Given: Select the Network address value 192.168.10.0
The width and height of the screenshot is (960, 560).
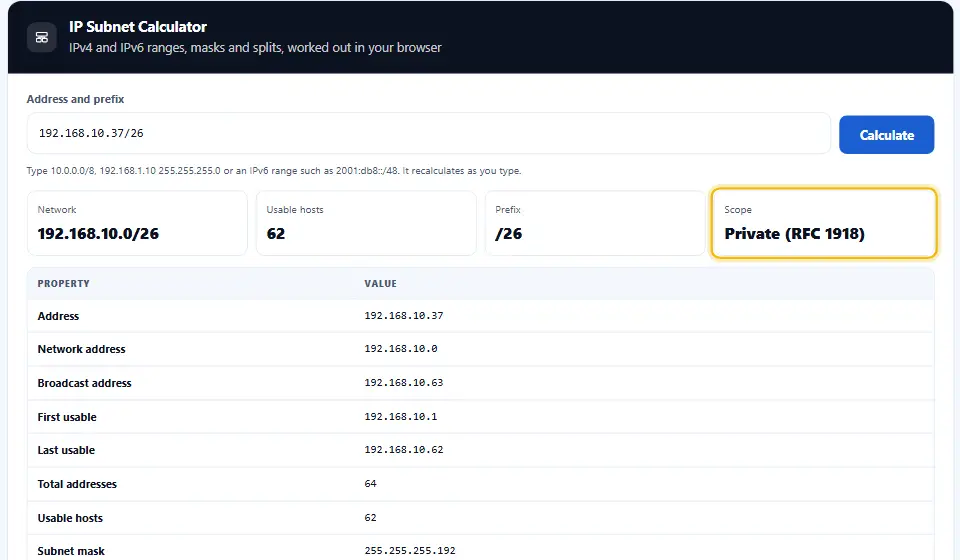Looking at the screenshot, I should [400, 349].
